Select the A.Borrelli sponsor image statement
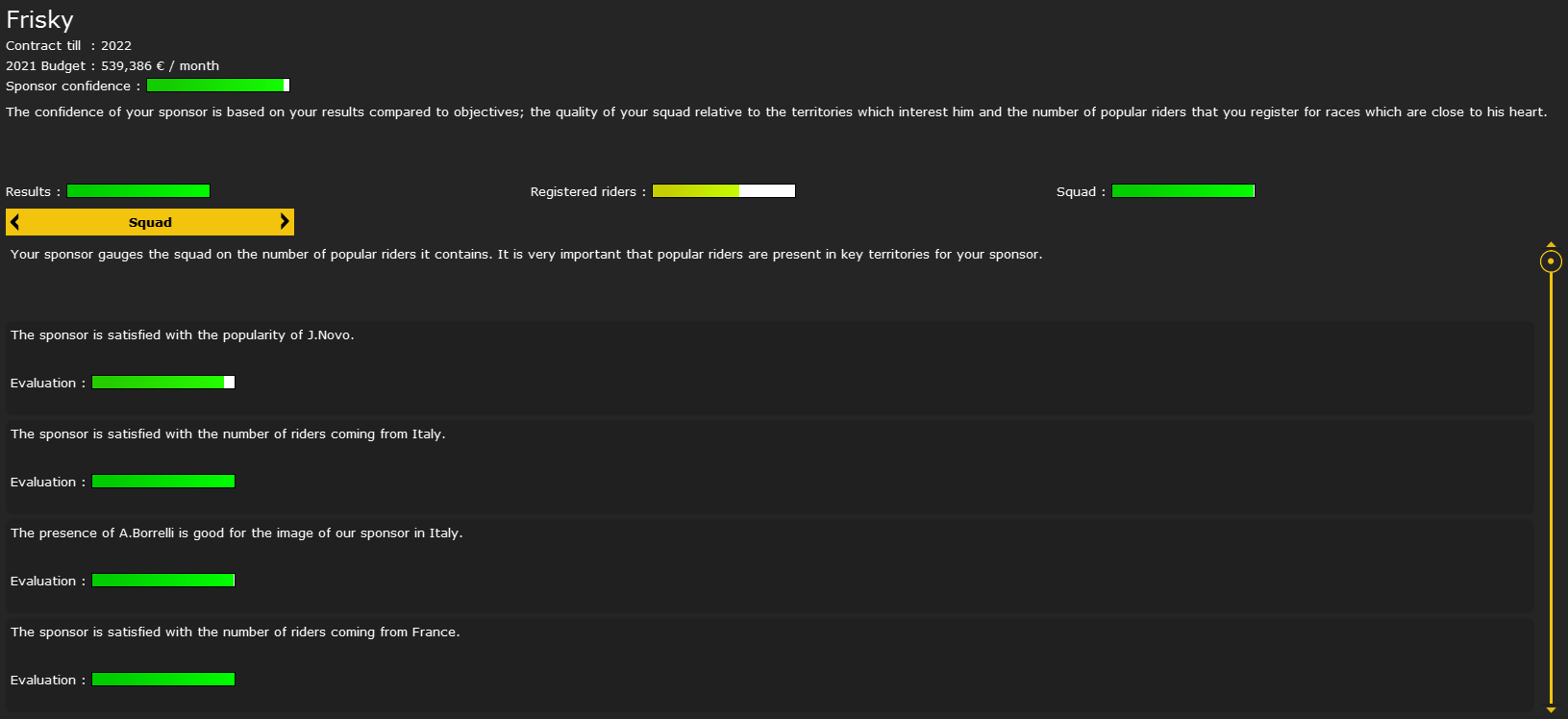1568x719 pixels. click(236, 533)
